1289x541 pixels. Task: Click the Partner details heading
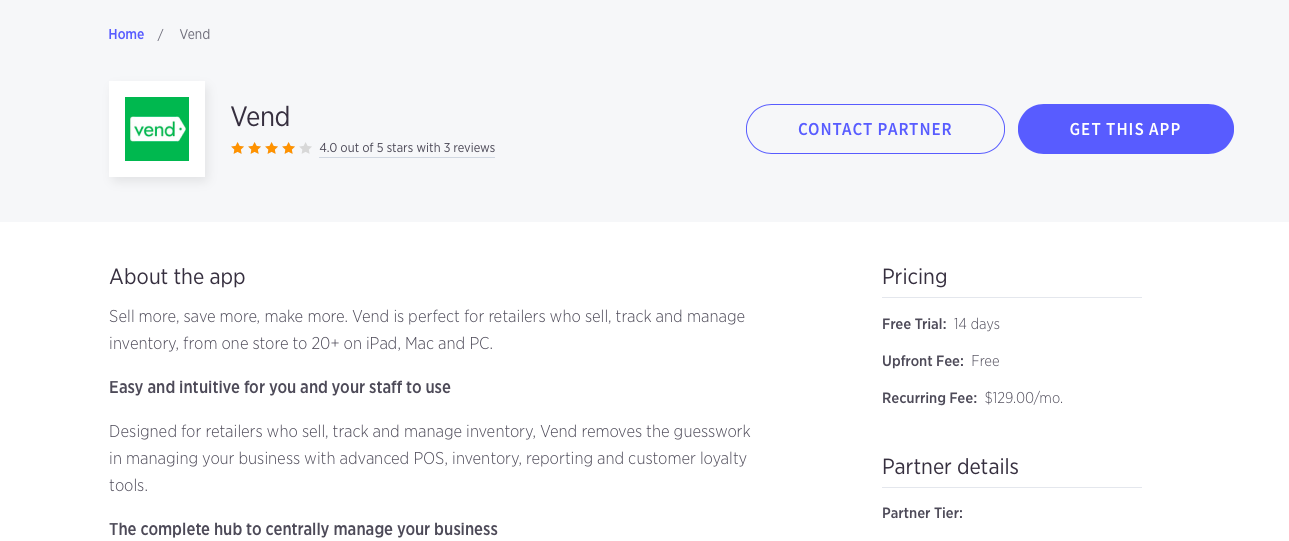click(950, 467)
